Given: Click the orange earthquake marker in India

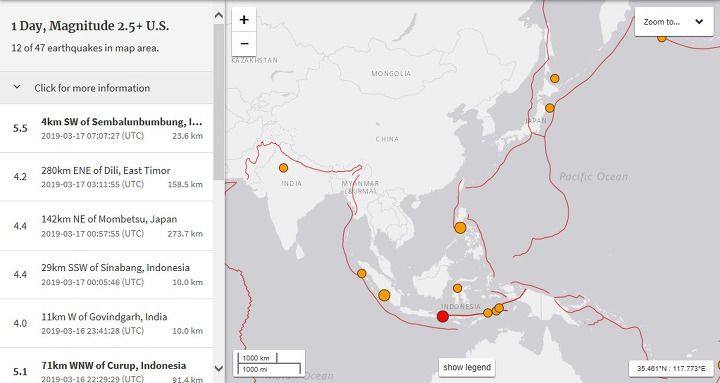Looking at the screenshot, I should coord(284,168).
